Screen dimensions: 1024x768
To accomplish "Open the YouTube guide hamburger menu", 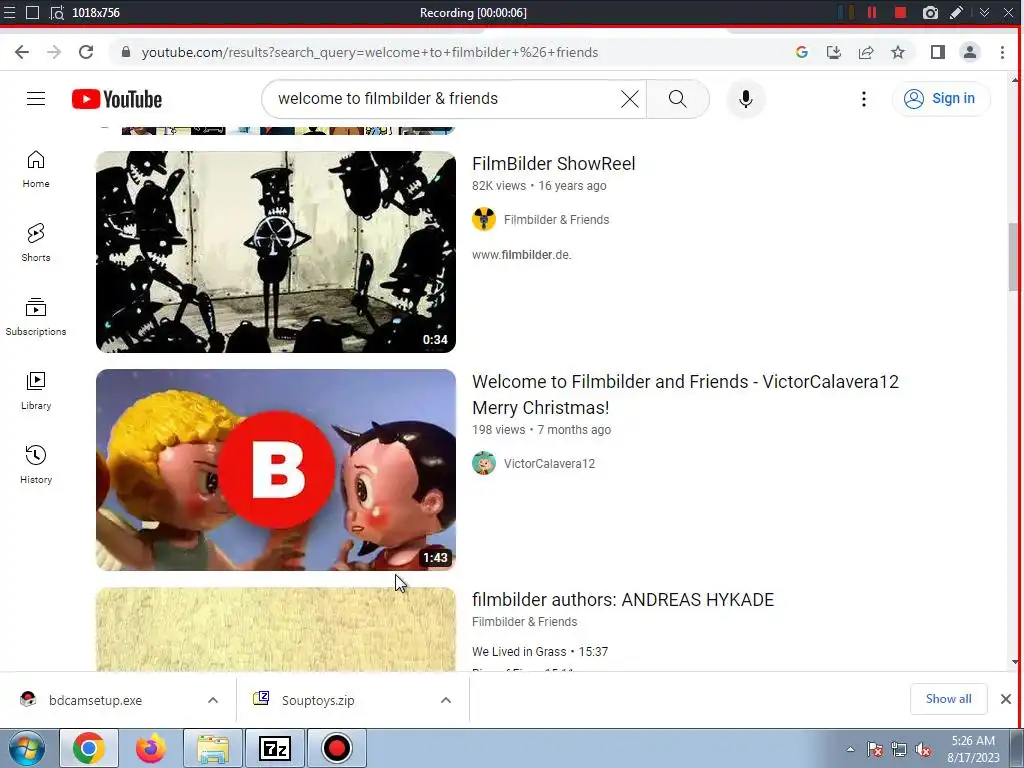I will tap(36, 99).
